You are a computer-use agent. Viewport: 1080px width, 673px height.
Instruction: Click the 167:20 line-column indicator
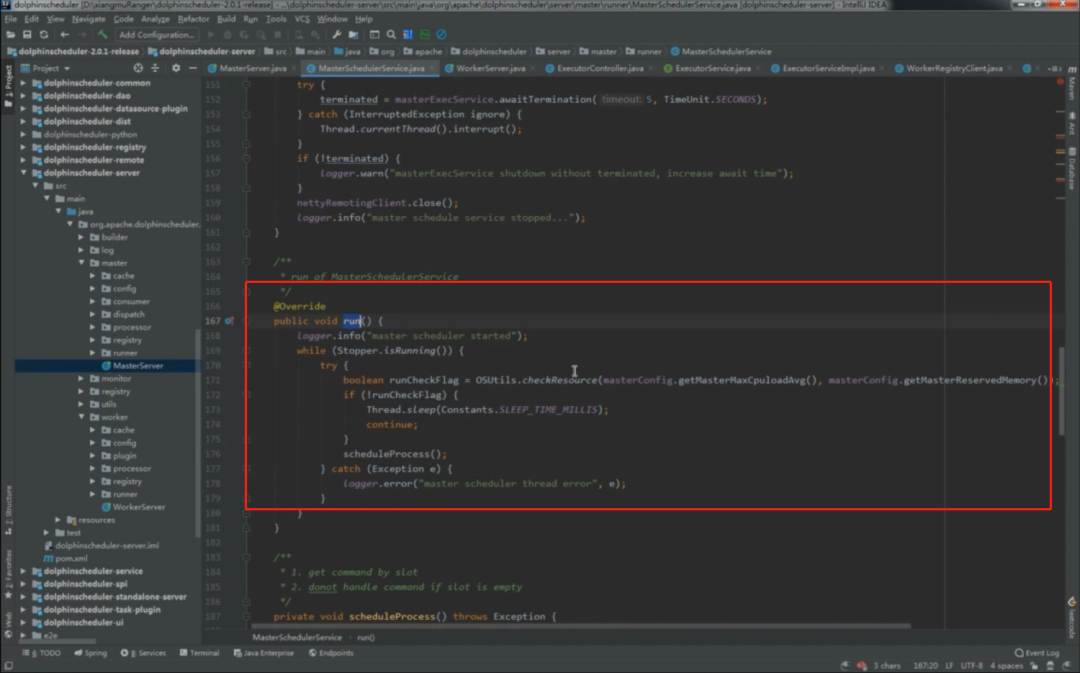click(925, 666)
